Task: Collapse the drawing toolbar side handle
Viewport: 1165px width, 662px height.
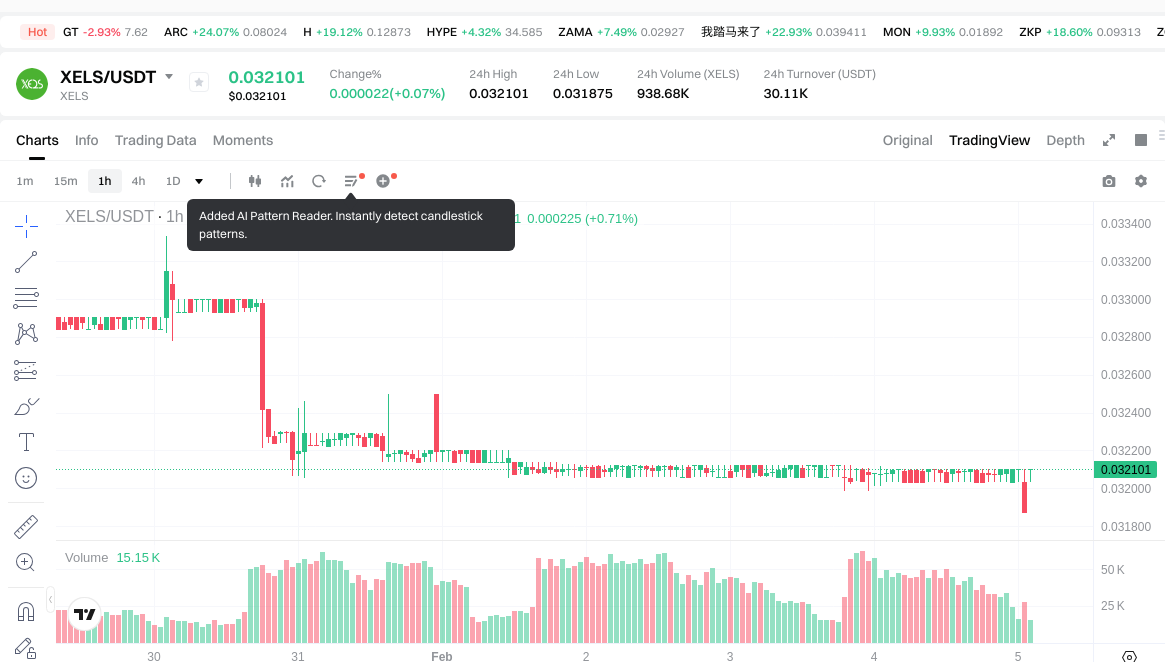Action: tap(51, 601)
